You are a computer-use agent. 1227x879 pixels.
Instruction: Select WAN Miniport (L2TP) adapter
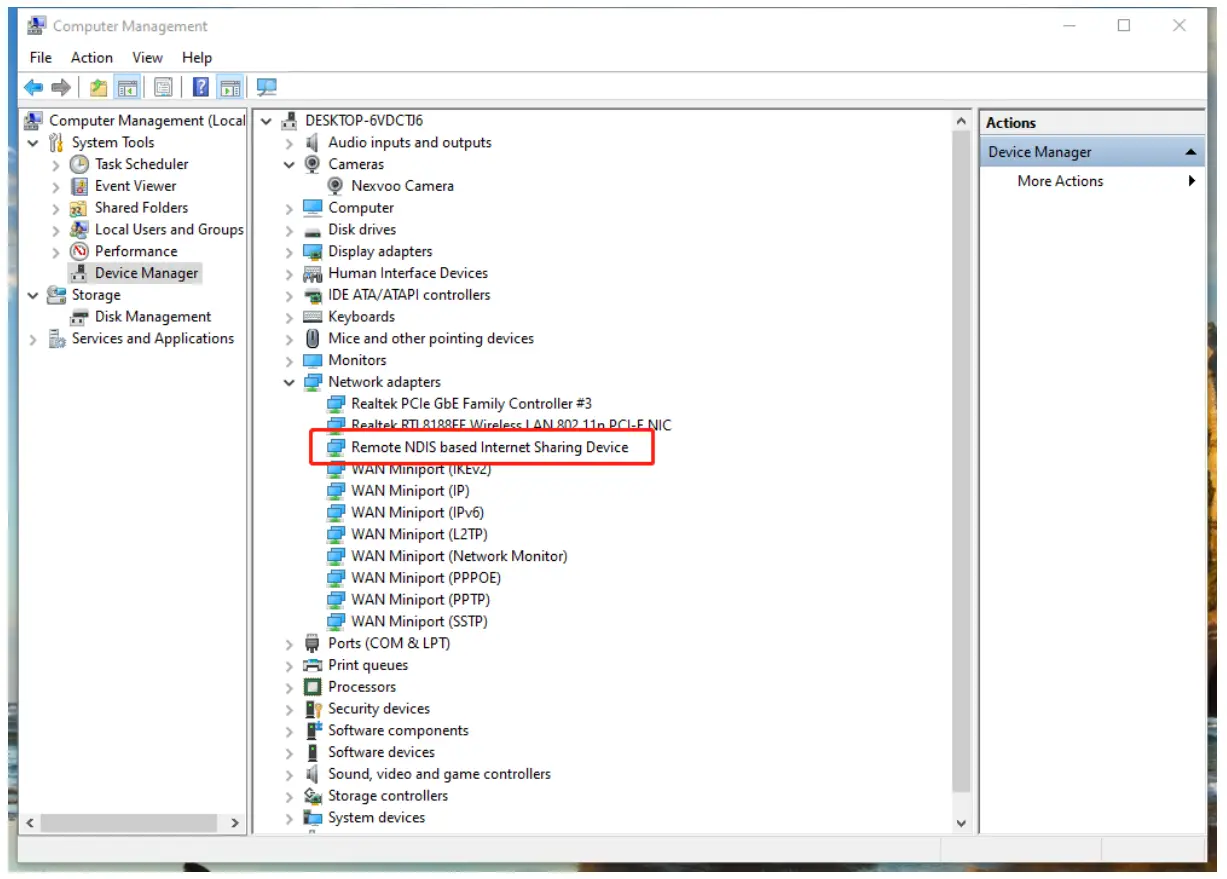(419, 535)
